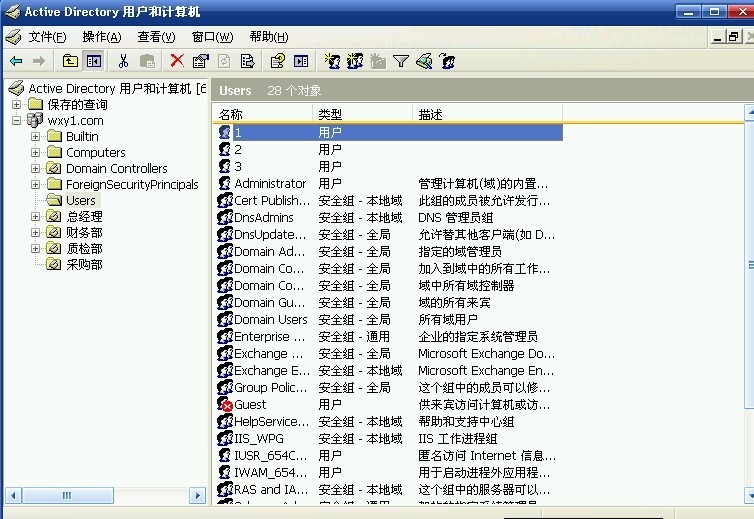Open Properties from the toolbar
This screenshot has width=754, height=519.
200,61
